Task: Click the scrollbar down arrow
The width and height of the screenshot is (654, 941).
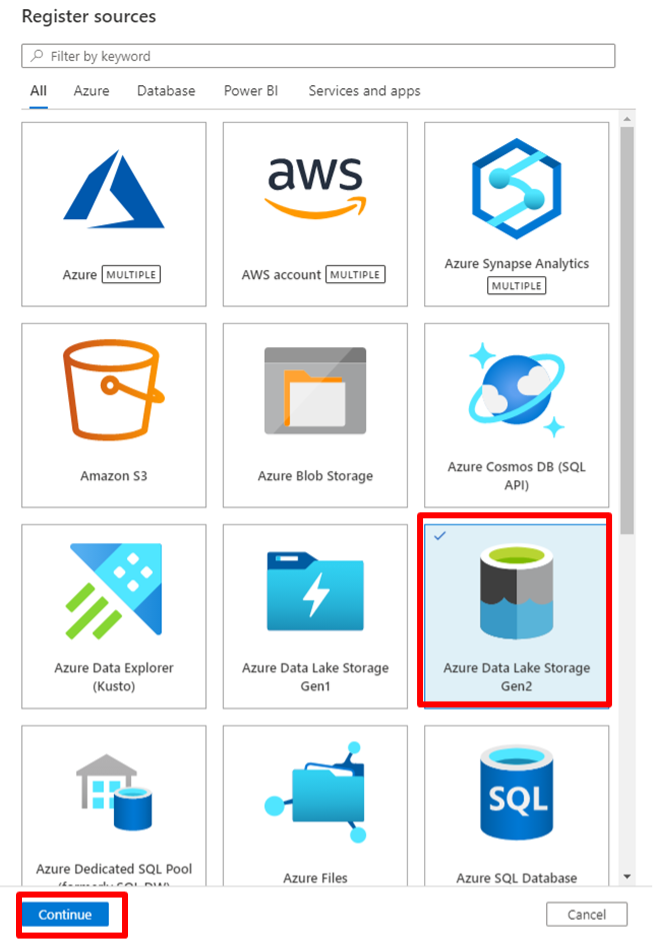Action: (627, 877)
